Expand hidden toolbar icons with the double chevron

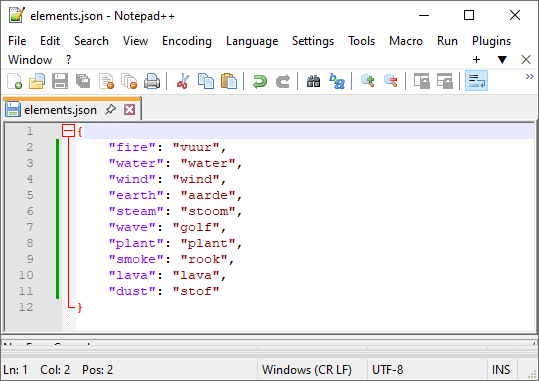529,76
